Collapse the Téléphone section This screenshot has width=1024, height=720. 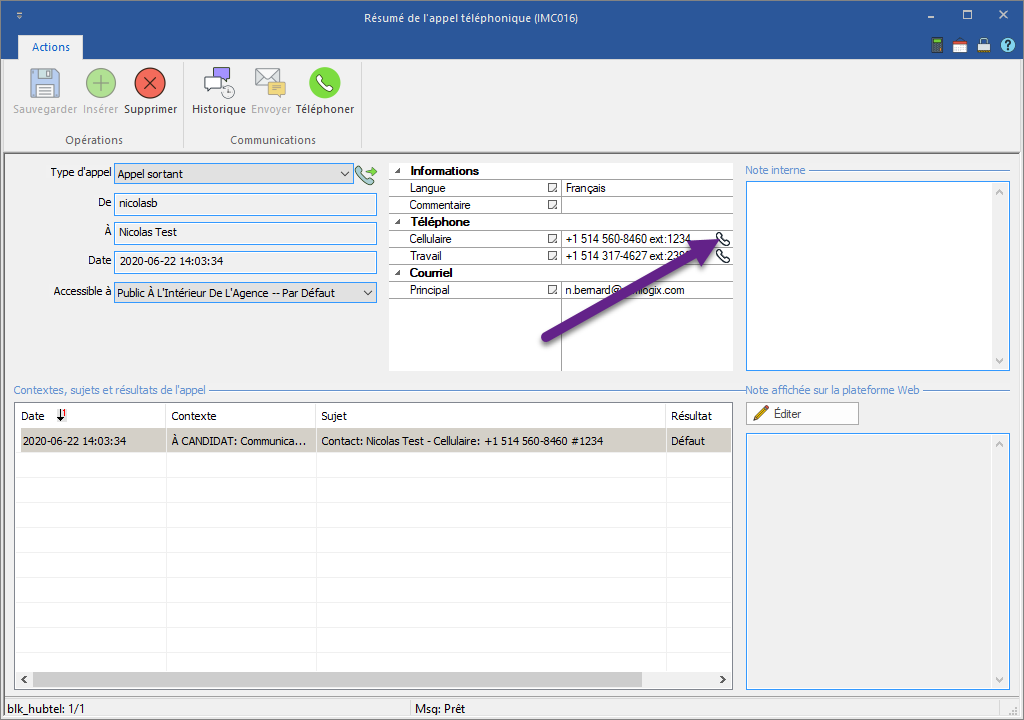coord(398,221)
